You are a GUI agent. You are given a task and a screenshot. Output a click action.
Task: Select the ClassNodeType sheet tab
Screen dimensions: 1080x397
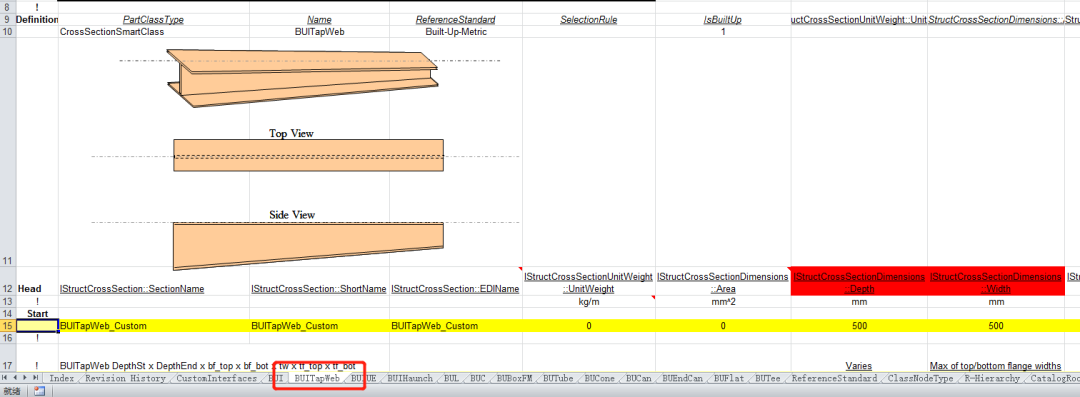coord(920,378)
